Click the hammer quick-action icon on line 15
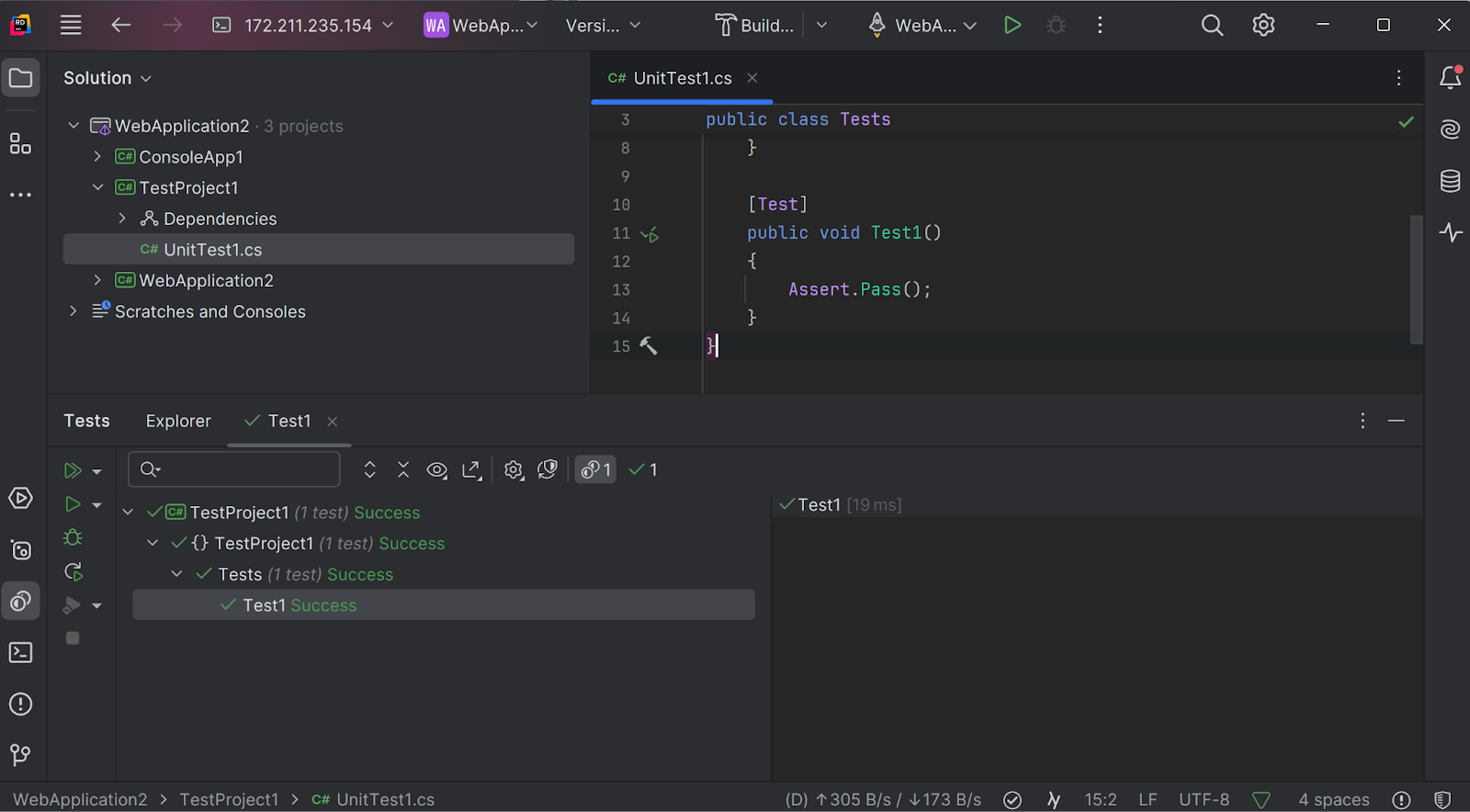Image resolution: width=1470 pixels, height=812 pixels. tap(649, 346)
